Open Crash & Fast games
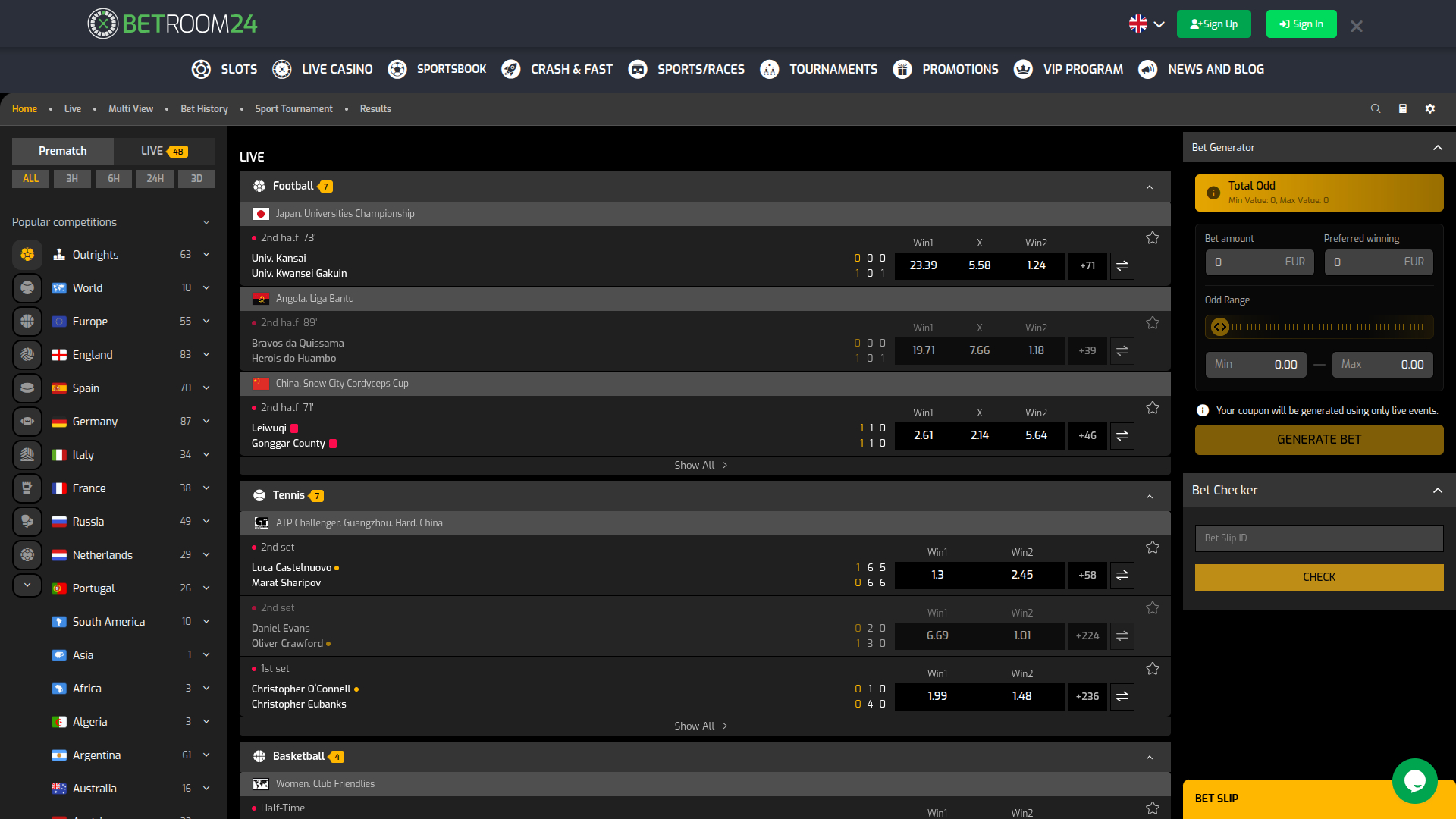The height and width of the screenshot is (819, 1456). click(510, 69)
